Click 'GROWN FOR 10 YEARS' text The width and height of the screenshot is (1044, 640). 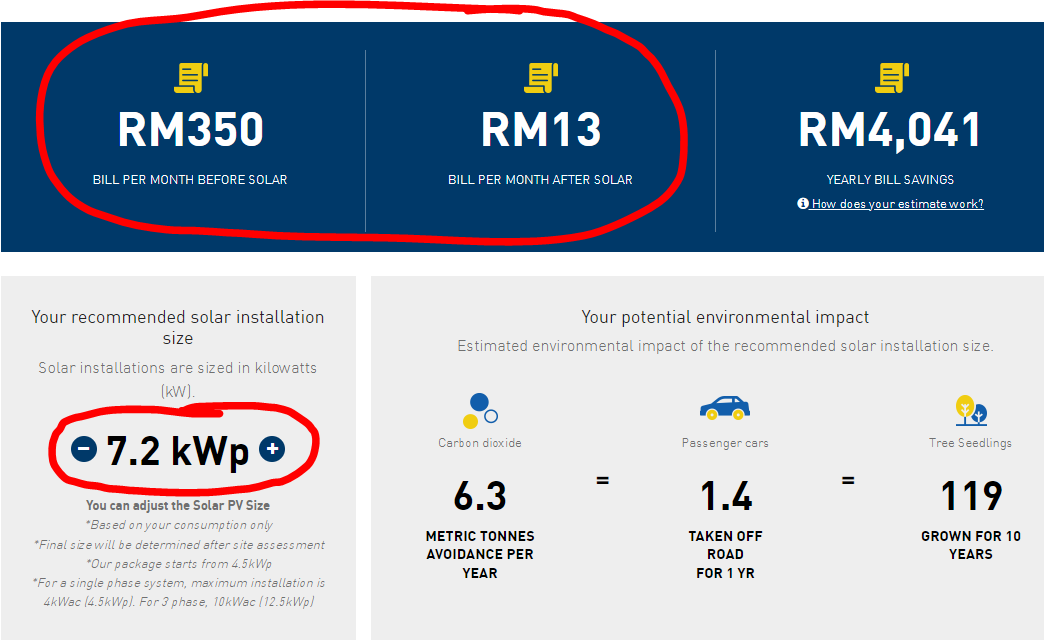pos(971,545)
